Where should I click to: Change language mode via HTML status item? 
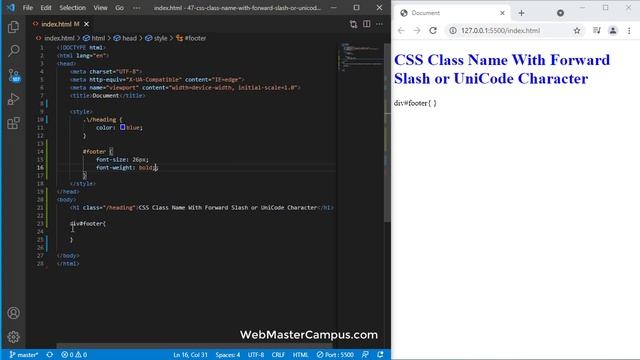tap(300, 355)
